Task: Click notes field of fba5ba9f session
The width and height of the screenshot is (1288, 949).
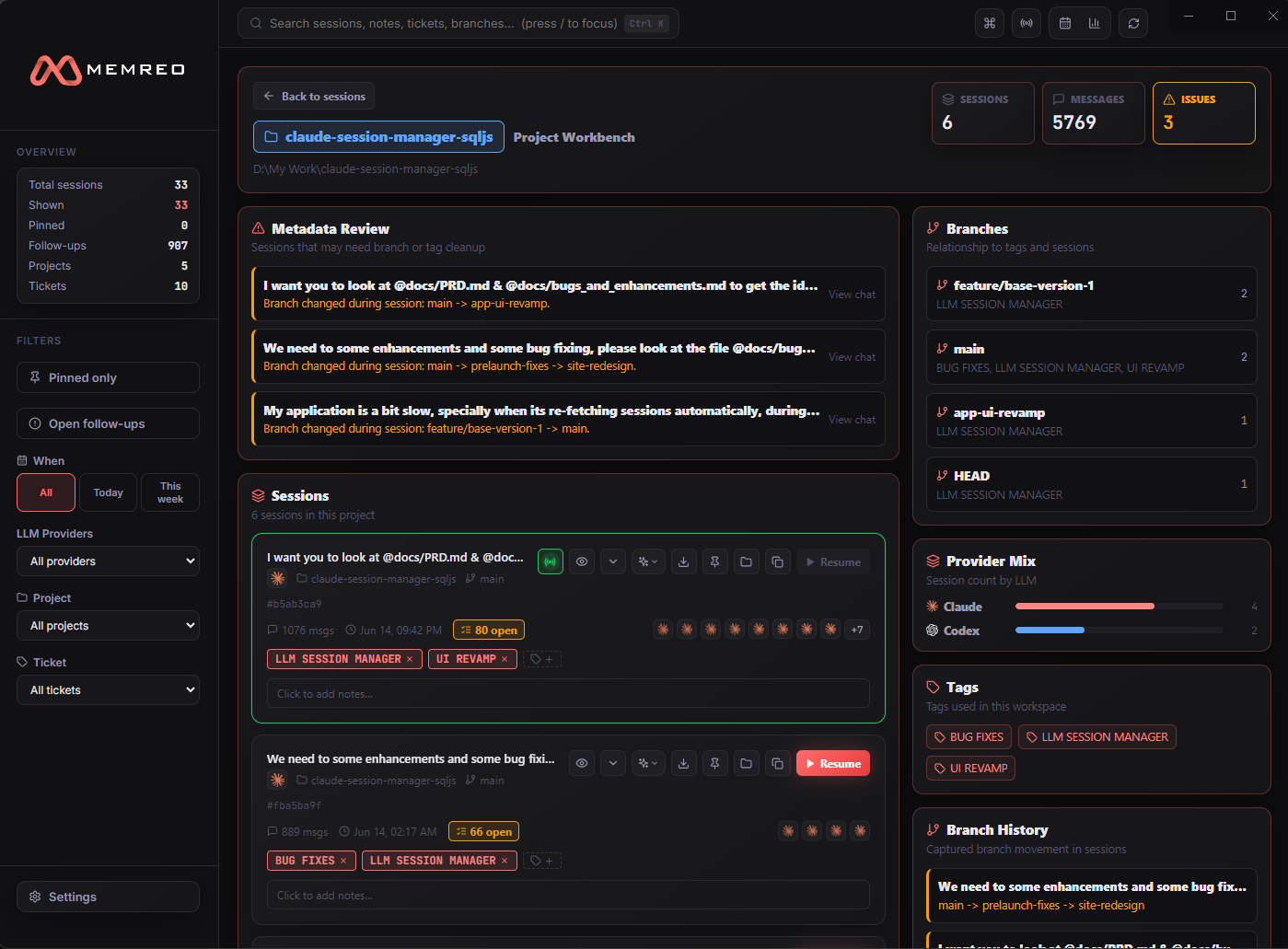Action: tap(568, 896)
